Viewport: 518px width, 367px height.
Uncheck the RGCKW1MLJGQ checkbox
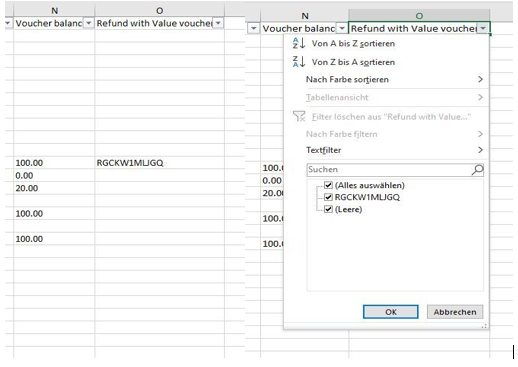click(x=328, y=197)
